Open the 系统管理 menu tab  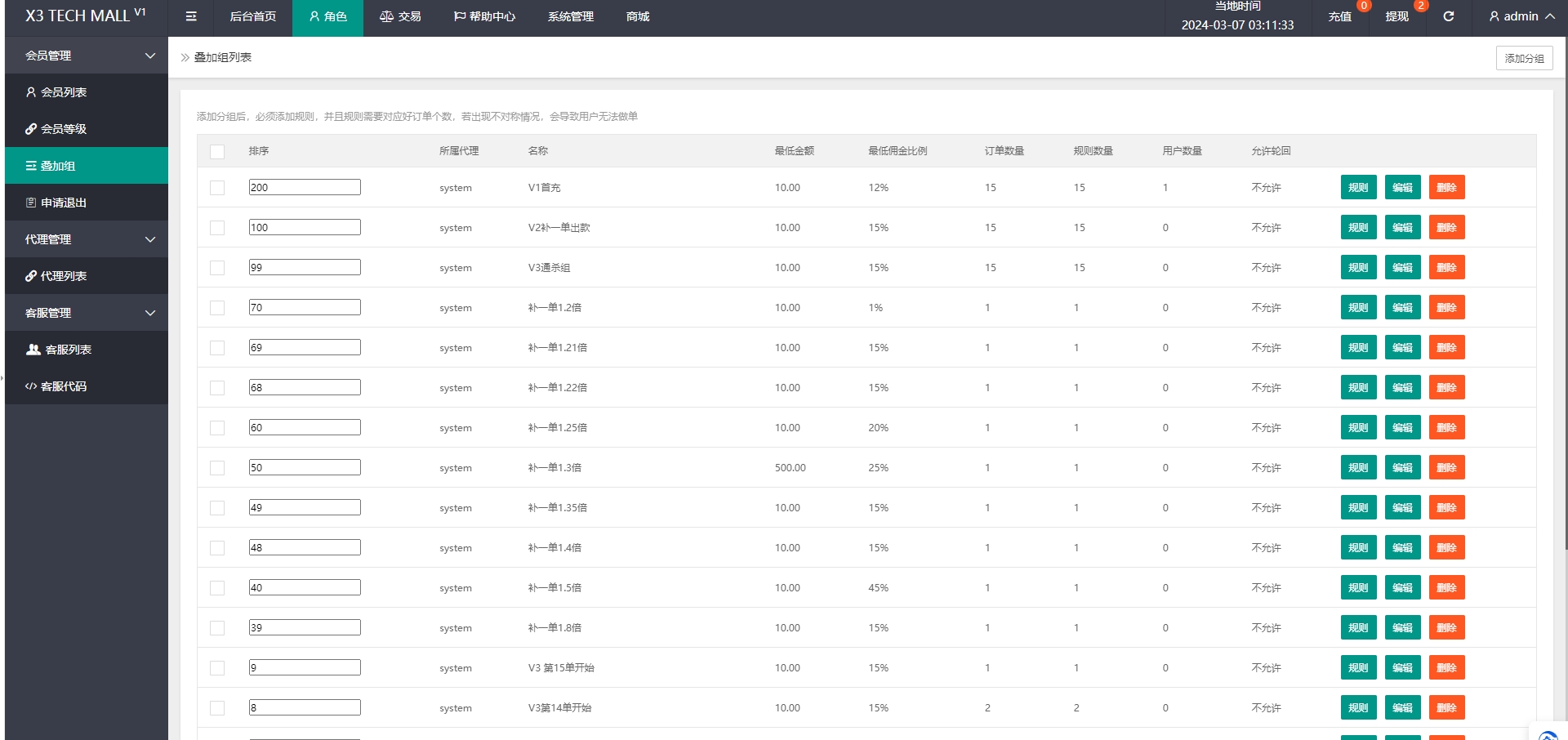(571, 16)
